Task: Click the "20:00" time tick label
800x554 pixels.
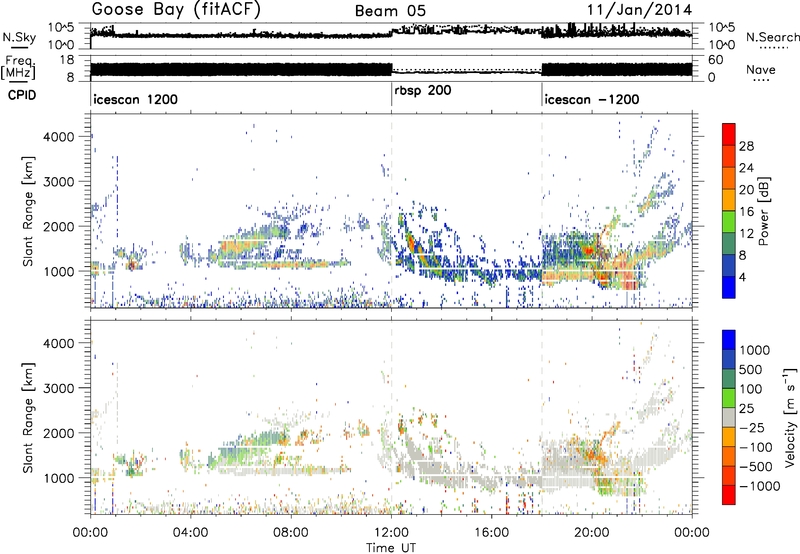Action: tap(591, 532)
